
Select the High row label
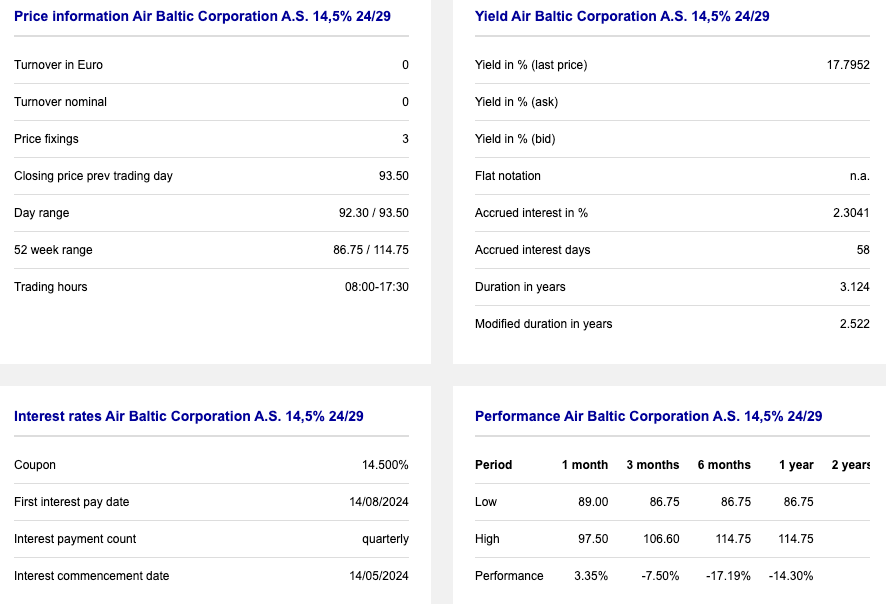pyautogui.click(x=487, y=539)
